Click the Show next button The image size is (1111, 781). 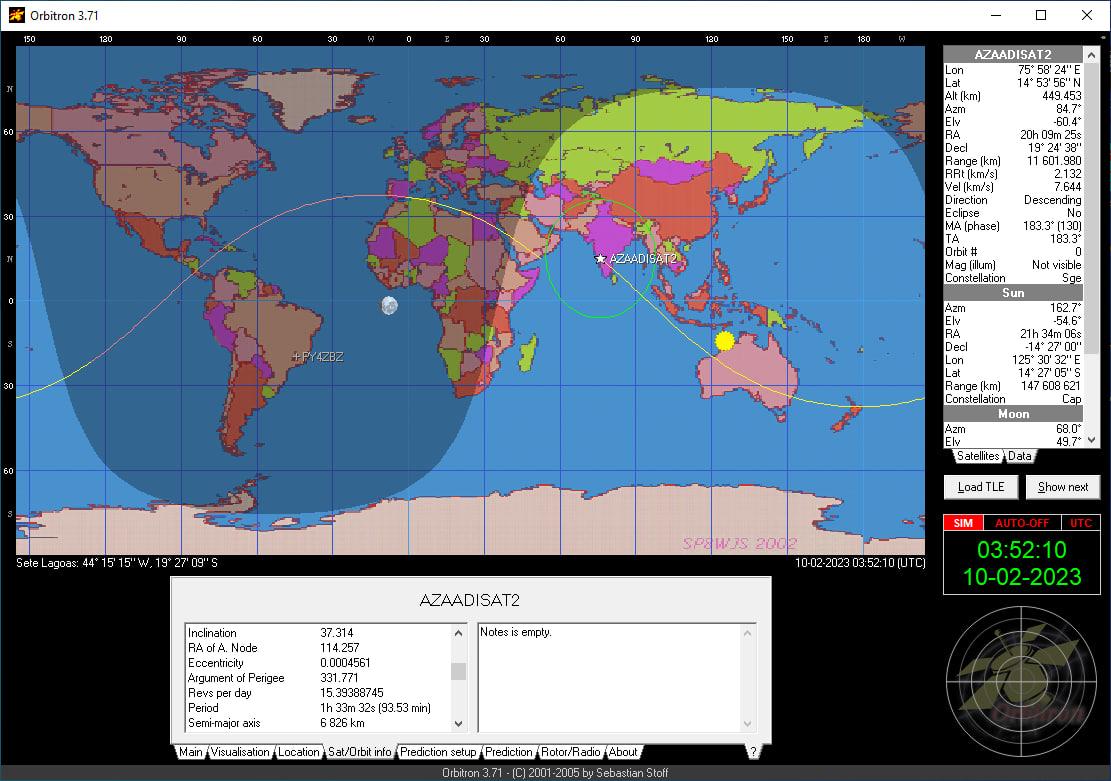pyautogui.click(x=1063, y=487)
